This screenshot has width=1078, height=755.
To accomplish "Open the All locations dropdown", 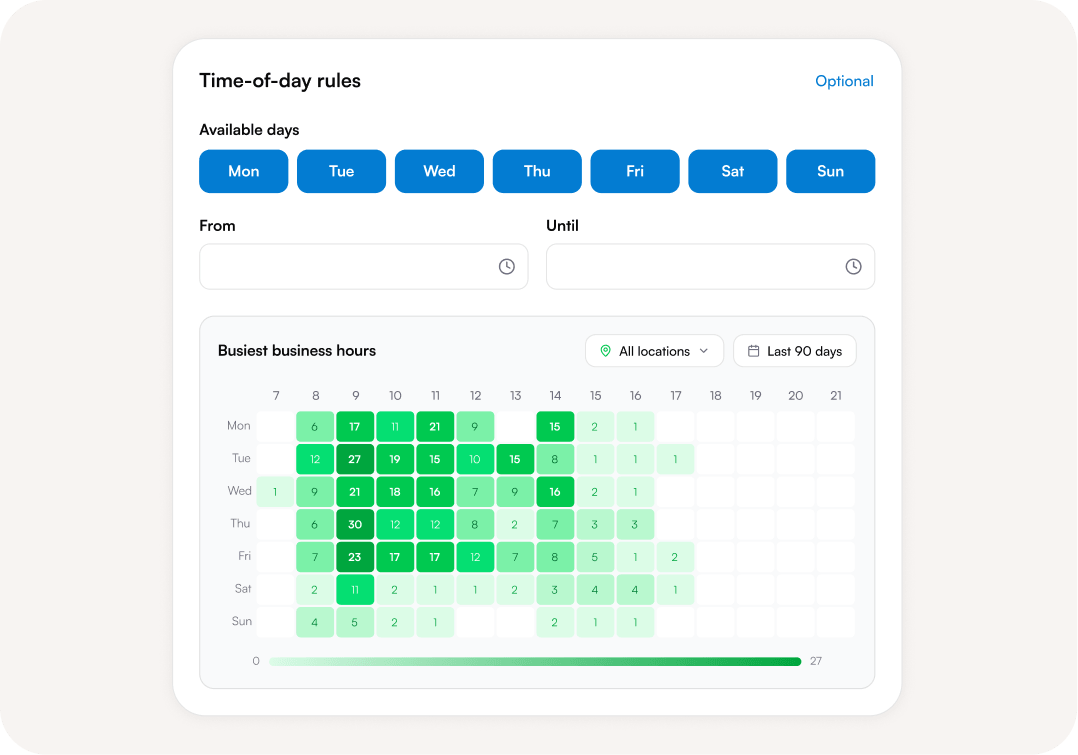I will [654, 351].
